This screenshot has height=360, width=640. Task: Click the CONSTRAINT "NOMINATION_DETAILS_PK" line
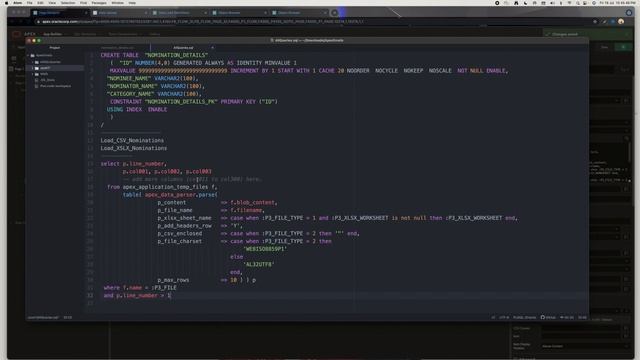[193, 102]
